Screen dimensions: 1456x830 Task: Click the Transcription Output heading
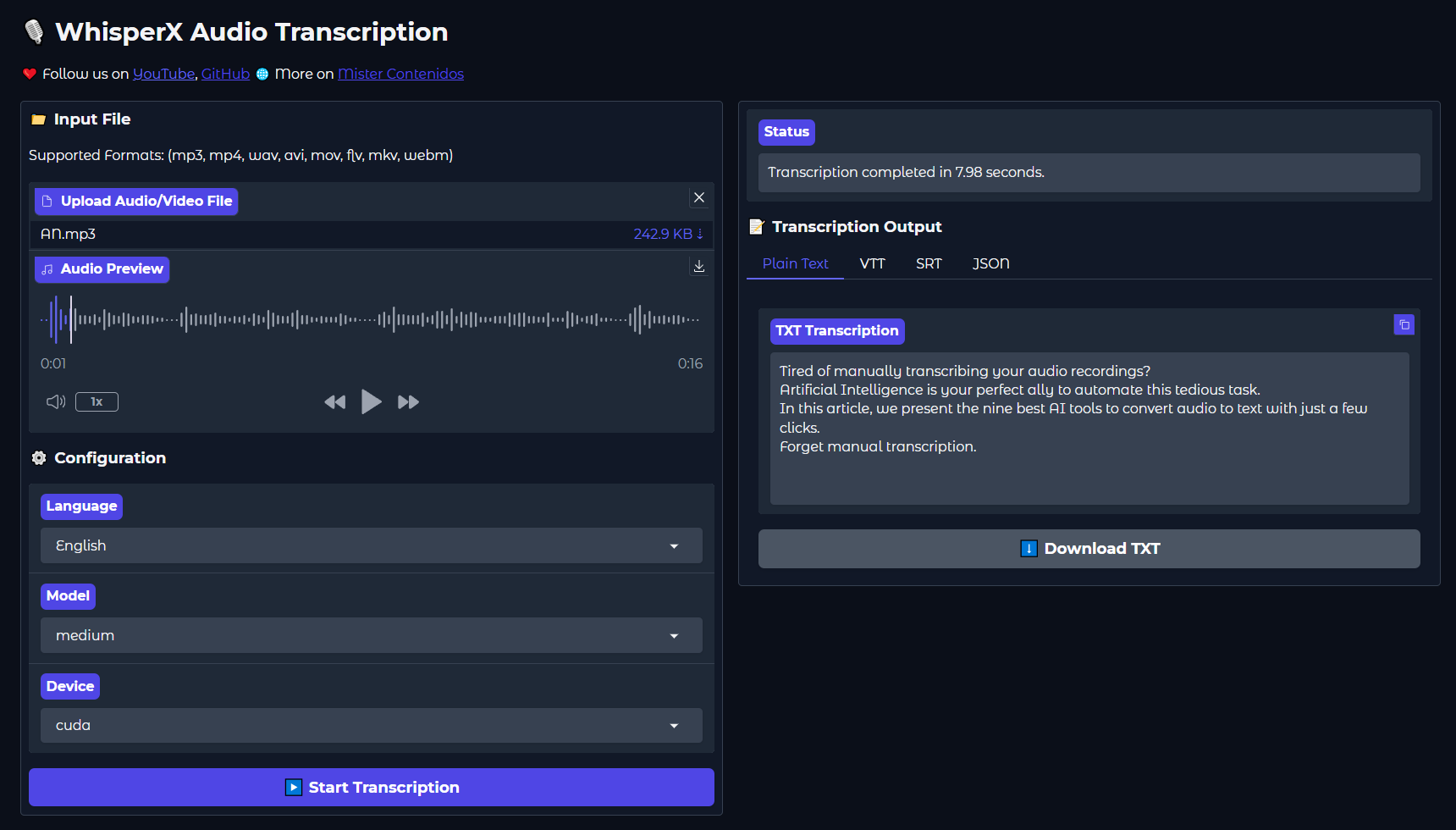pyautogui.click(x=857, y=227)
